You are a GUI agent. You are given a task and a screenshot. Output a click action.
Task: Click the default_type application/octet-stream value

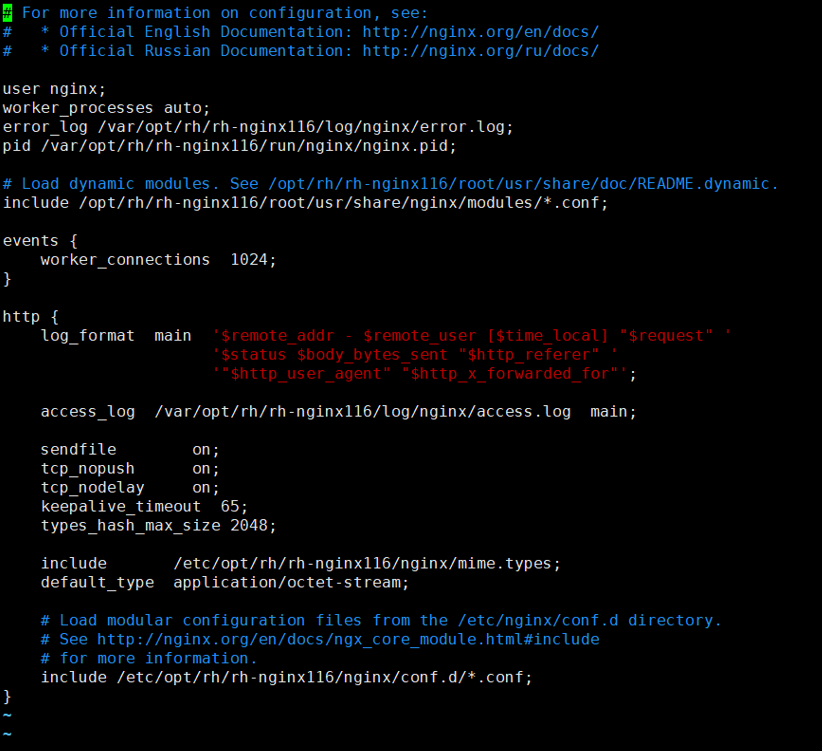click(x=290, y=582)
